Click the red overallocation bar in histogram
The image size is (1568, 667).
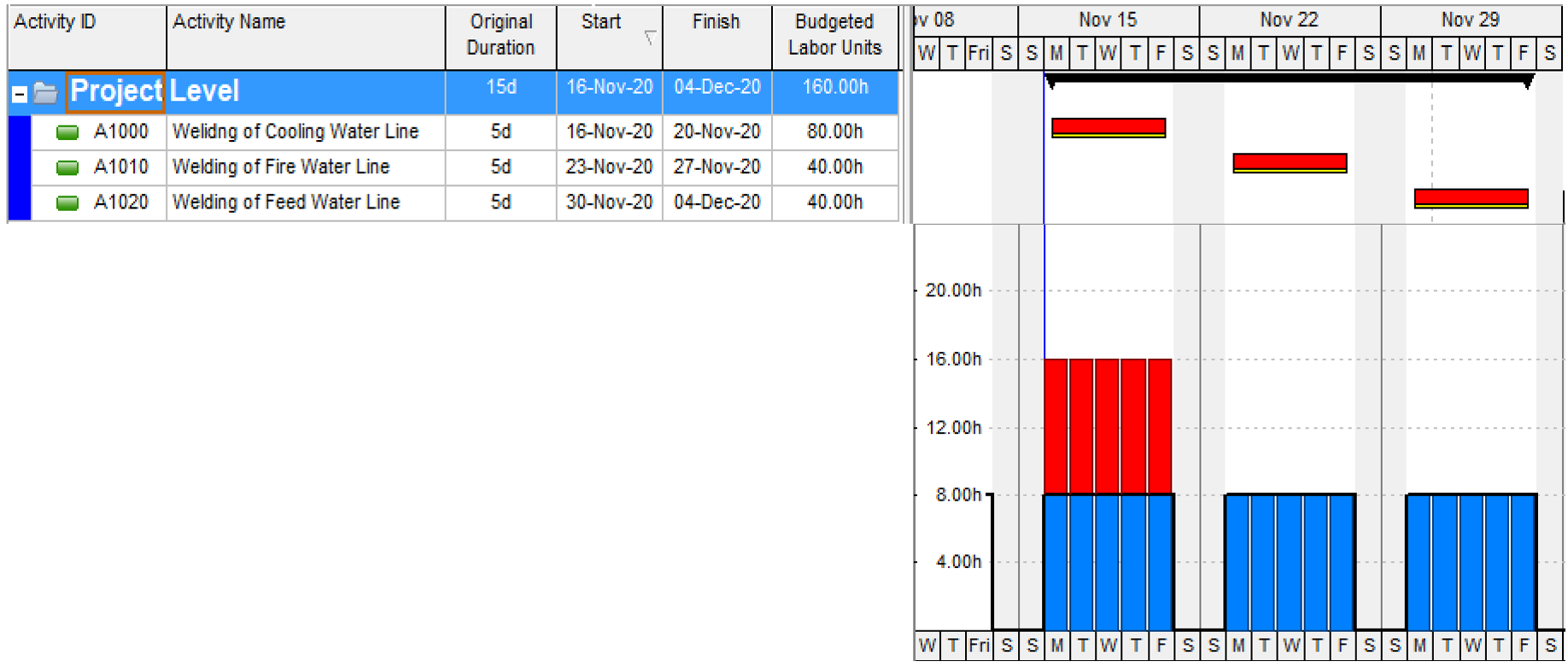[1108, 425]
